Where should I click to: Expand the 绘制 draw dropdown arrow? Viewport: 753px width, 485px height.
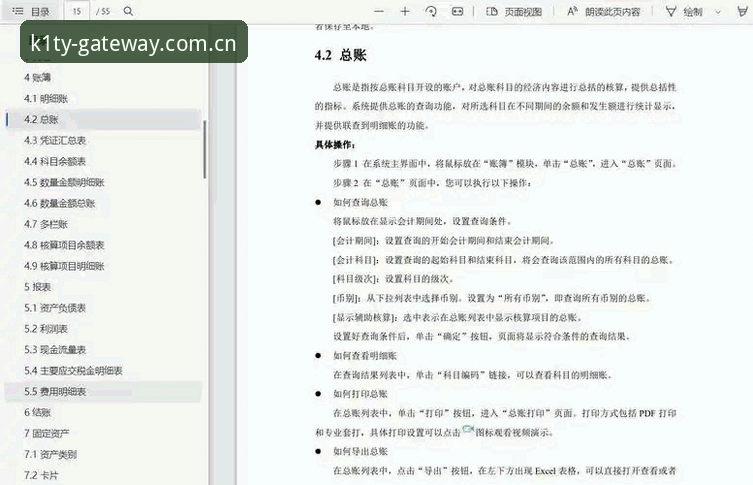718,12
